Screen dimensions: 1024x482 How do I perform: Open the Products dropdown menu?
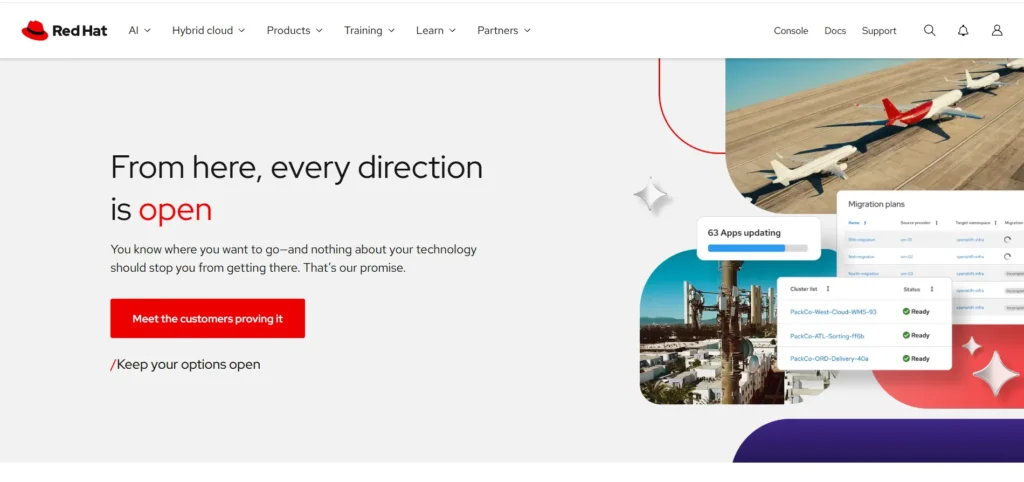(x=295, y=31)
